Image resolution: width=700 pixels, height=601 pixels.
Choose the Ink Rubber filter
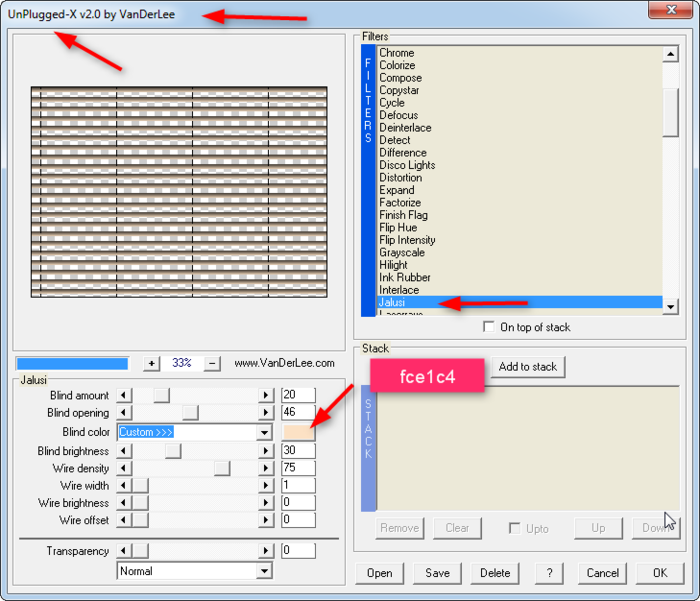404,277
